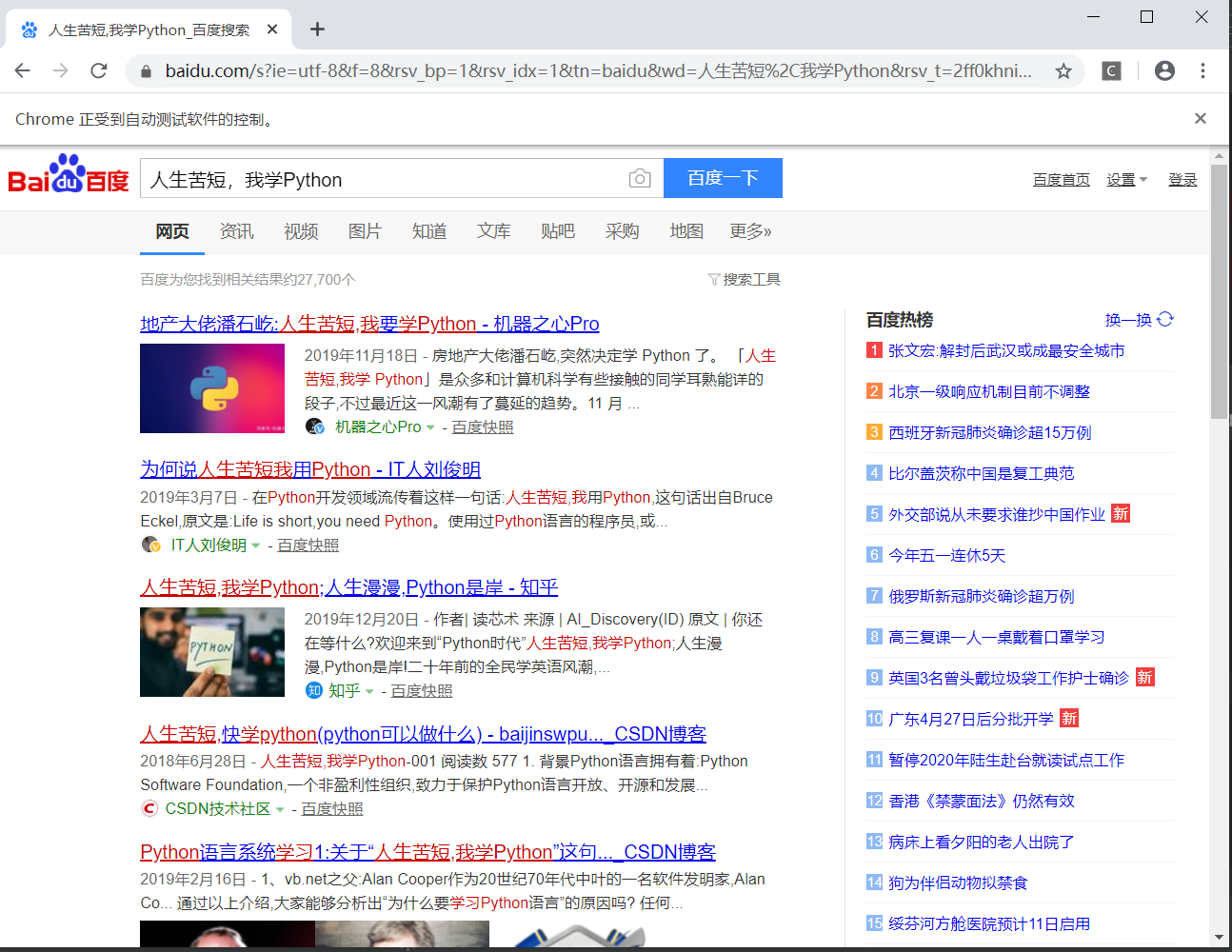Open a new browser tab
1232x952 pixels.
[x=317, y=30]
